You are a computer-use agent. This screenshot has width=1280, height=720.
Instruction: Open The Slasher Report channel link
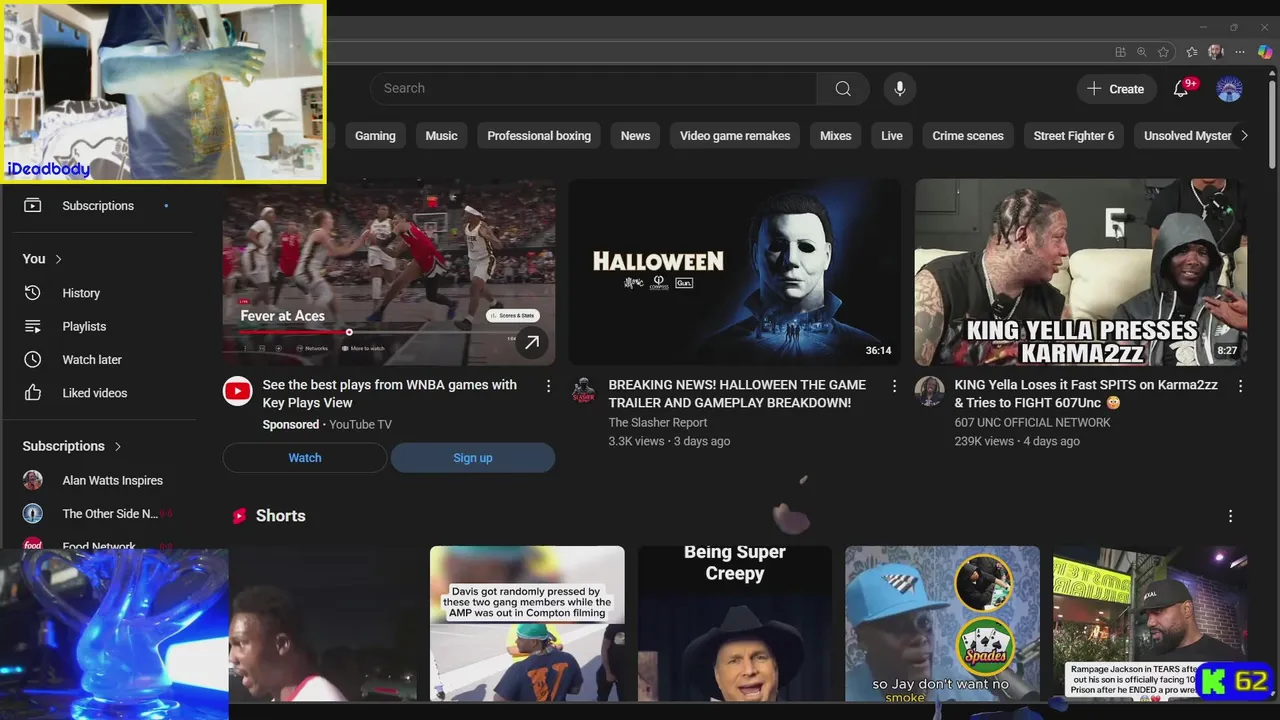[658, 423]
